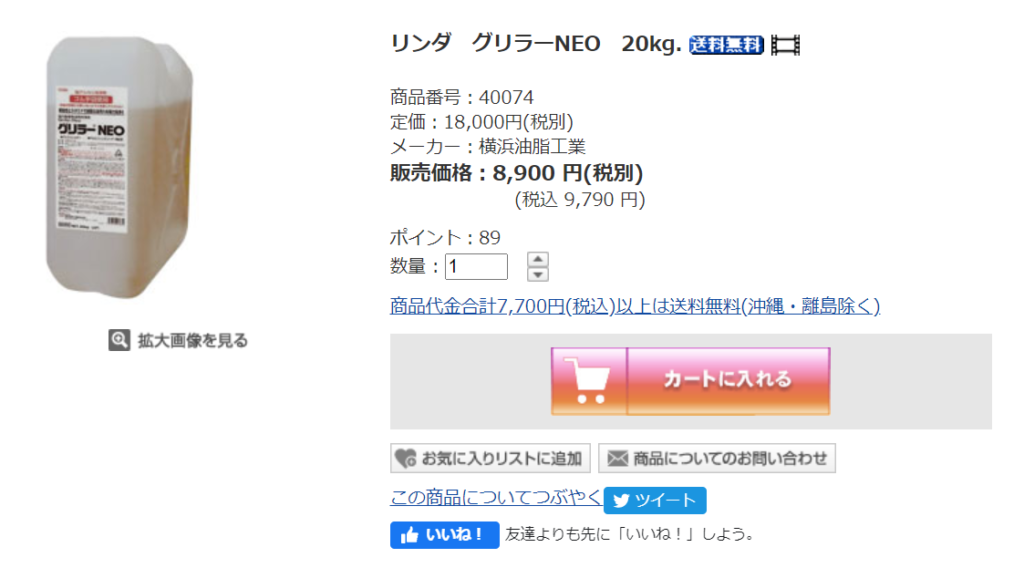Follow the この商品についてつぶやく link

click(496, 497)
